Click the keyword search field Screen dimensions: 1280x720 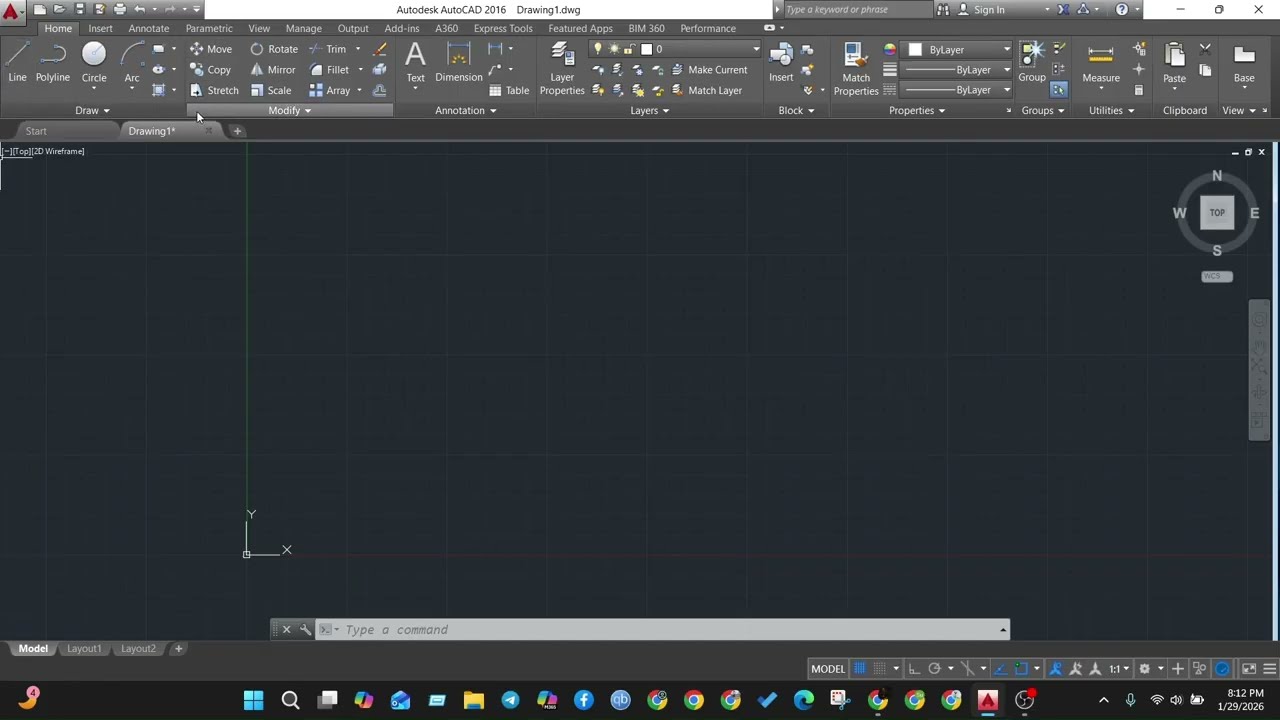tap(858, 9)
